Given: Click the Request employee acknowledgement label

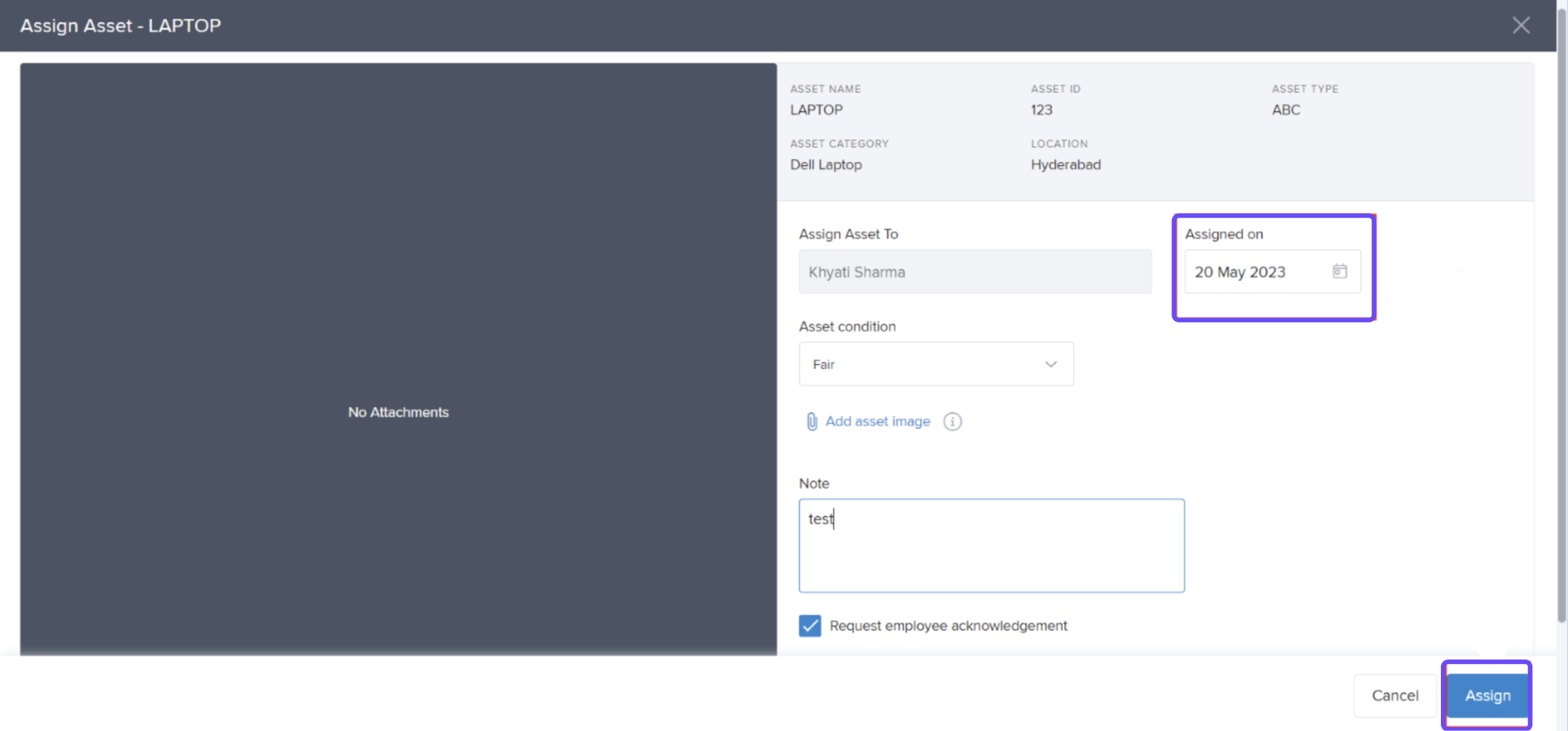Looking at the screenshot, I should [948, 626].
